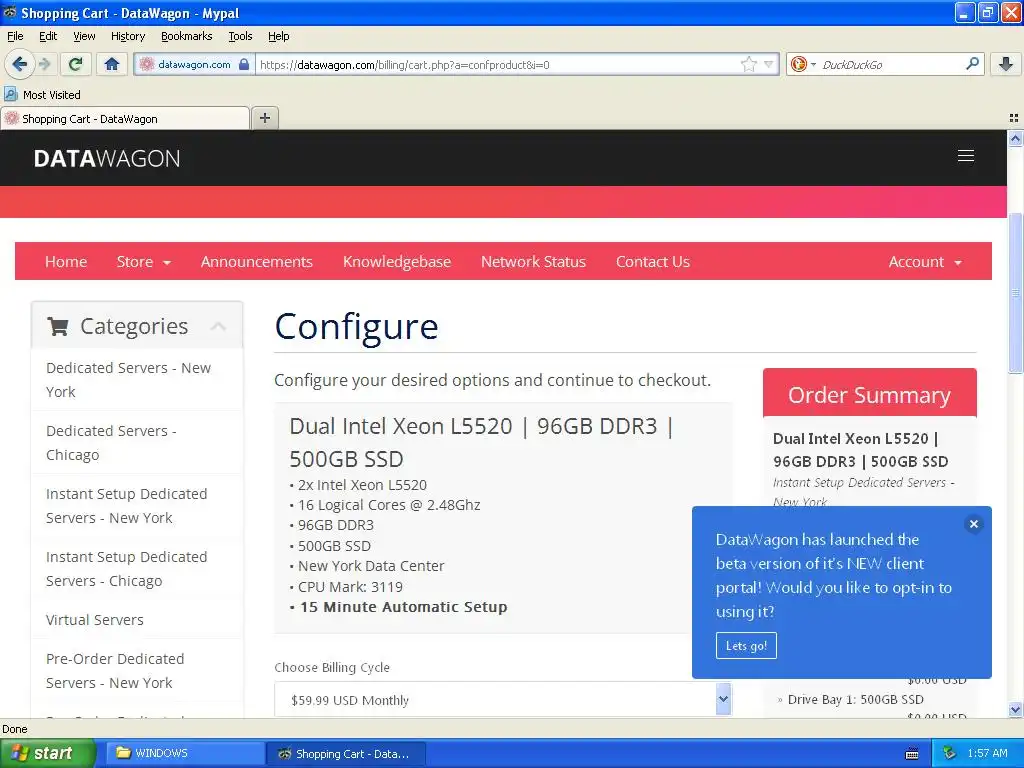Close the beta portal popup
This screenshot has width=1024, height=768.
click(974, 524)
